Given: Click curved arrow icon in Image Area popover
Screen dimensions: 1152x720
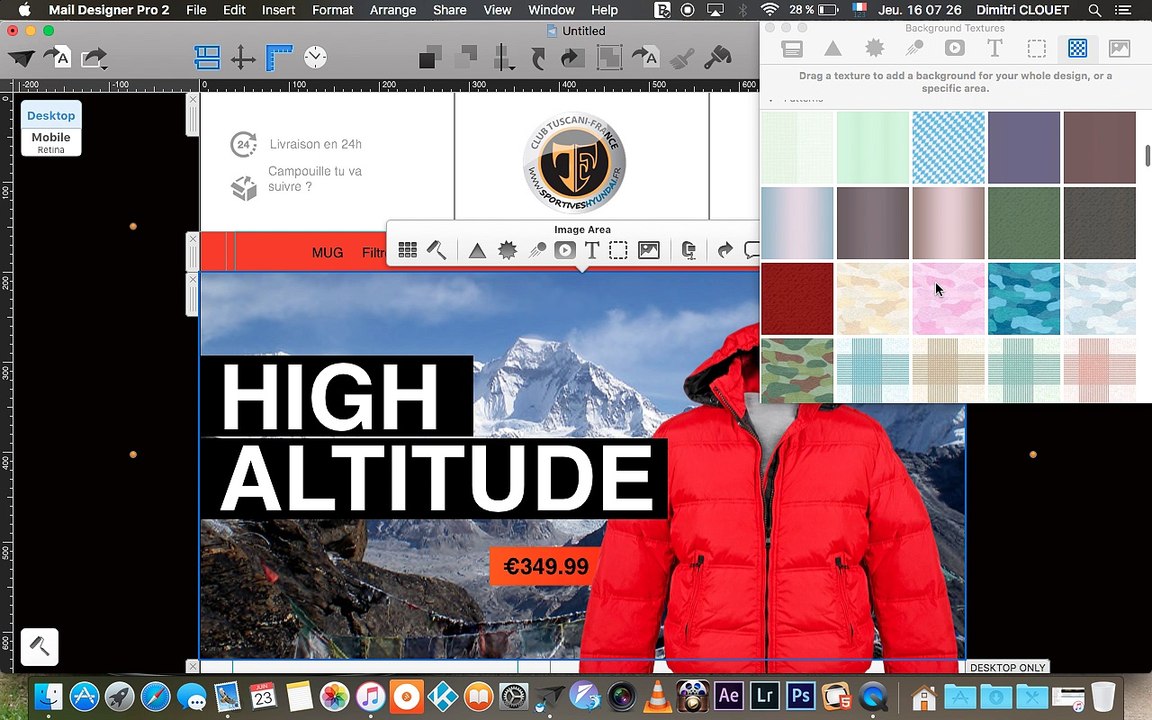Looking at the screenshot, I should tap(725, 251).
